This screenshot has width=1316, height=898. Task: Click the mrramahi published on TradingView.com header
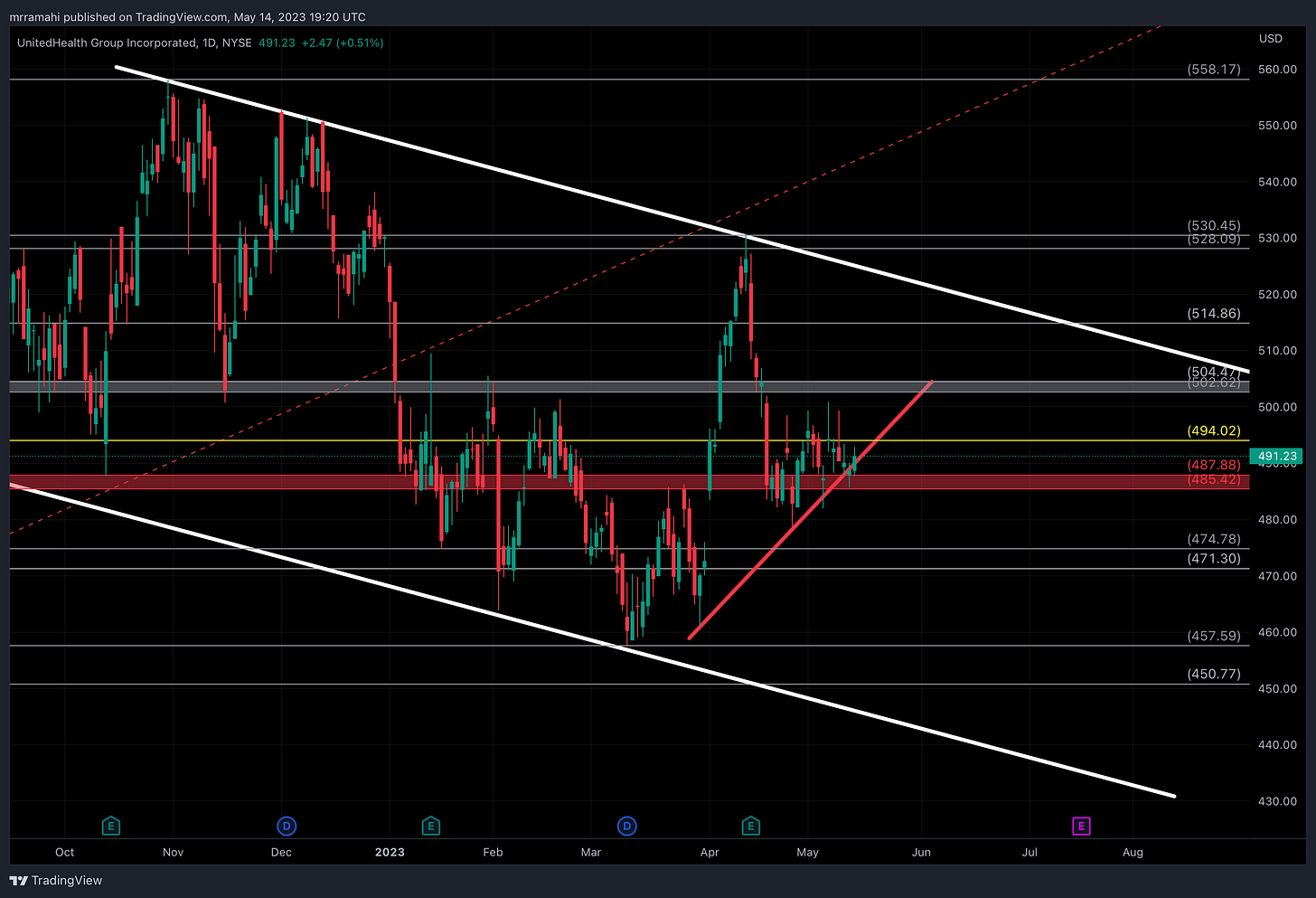click(188, 17)
